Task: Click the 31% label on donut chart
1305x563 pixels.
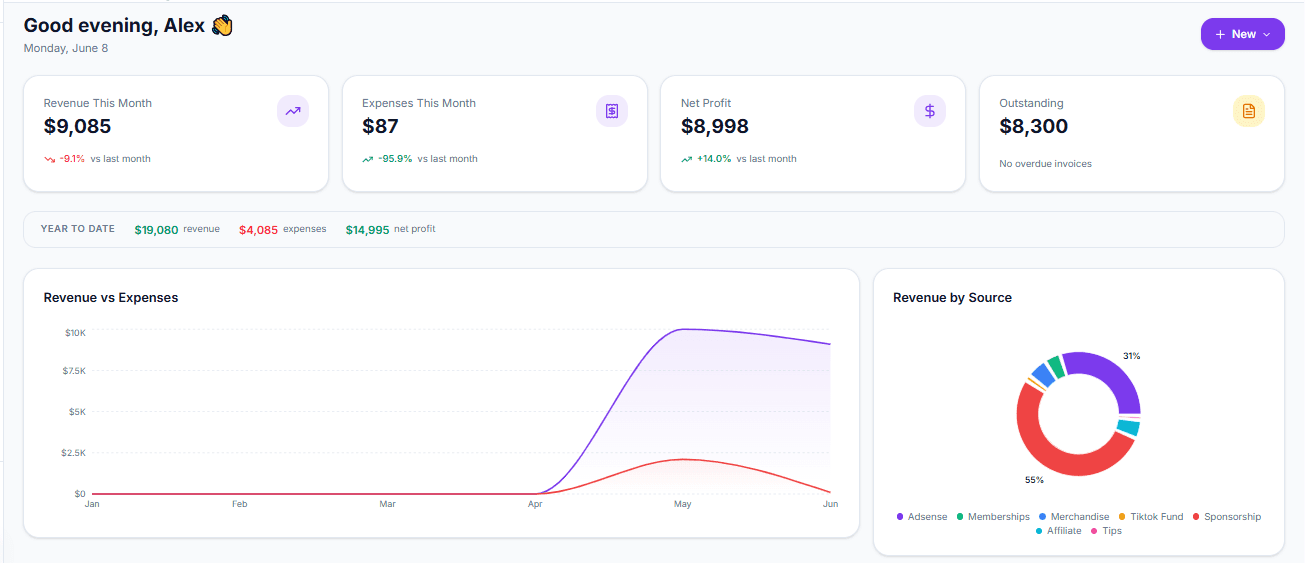Action: click(x=1131, y=356)
